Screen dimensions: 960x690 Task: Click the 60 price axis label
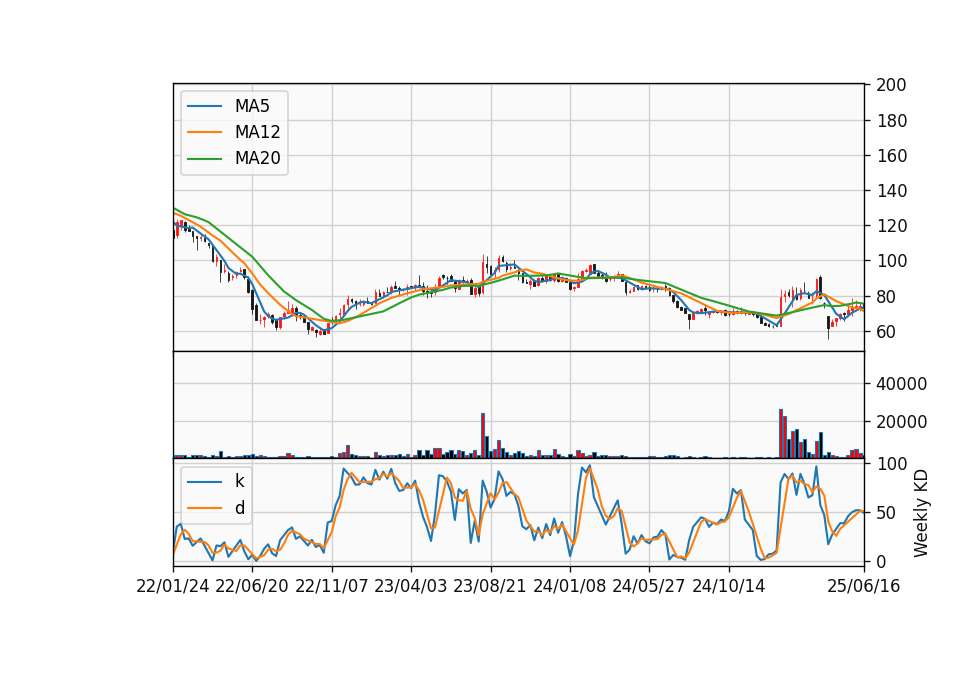(x=886, y=332)
